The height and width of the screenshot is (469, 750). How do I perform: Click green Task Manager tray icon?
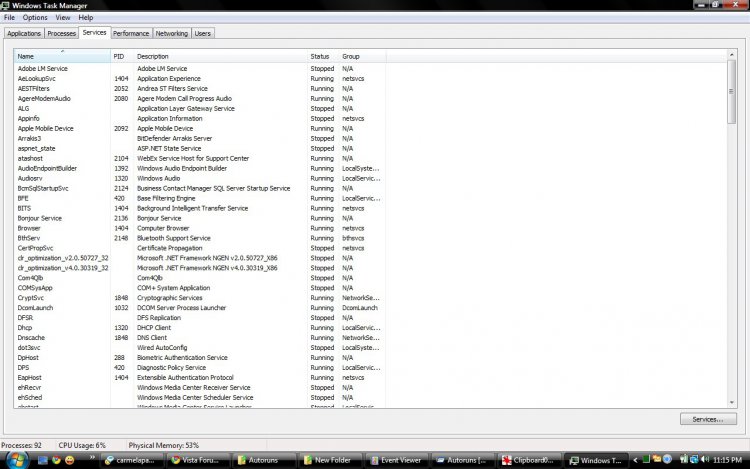(646, 460)
